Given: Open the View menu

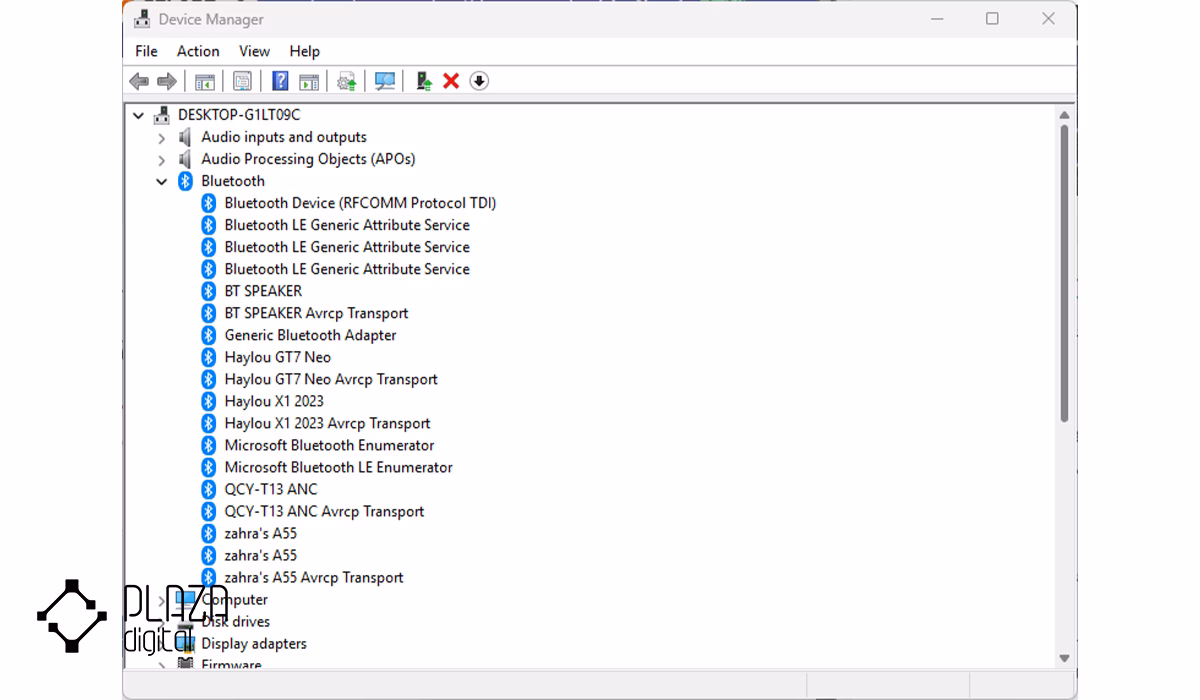Looking at the screenshot, I should click(x=254, y=51).
